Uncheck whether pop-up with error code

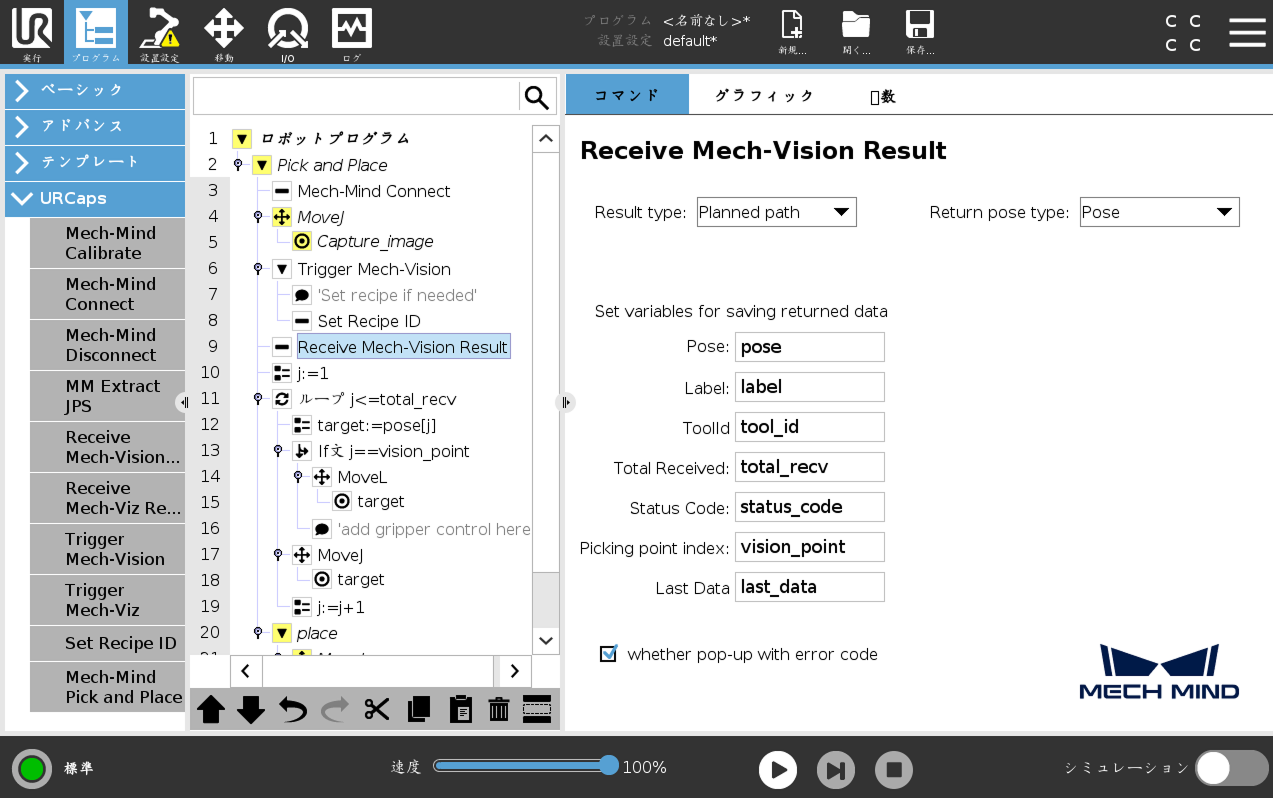coord(608,654)
